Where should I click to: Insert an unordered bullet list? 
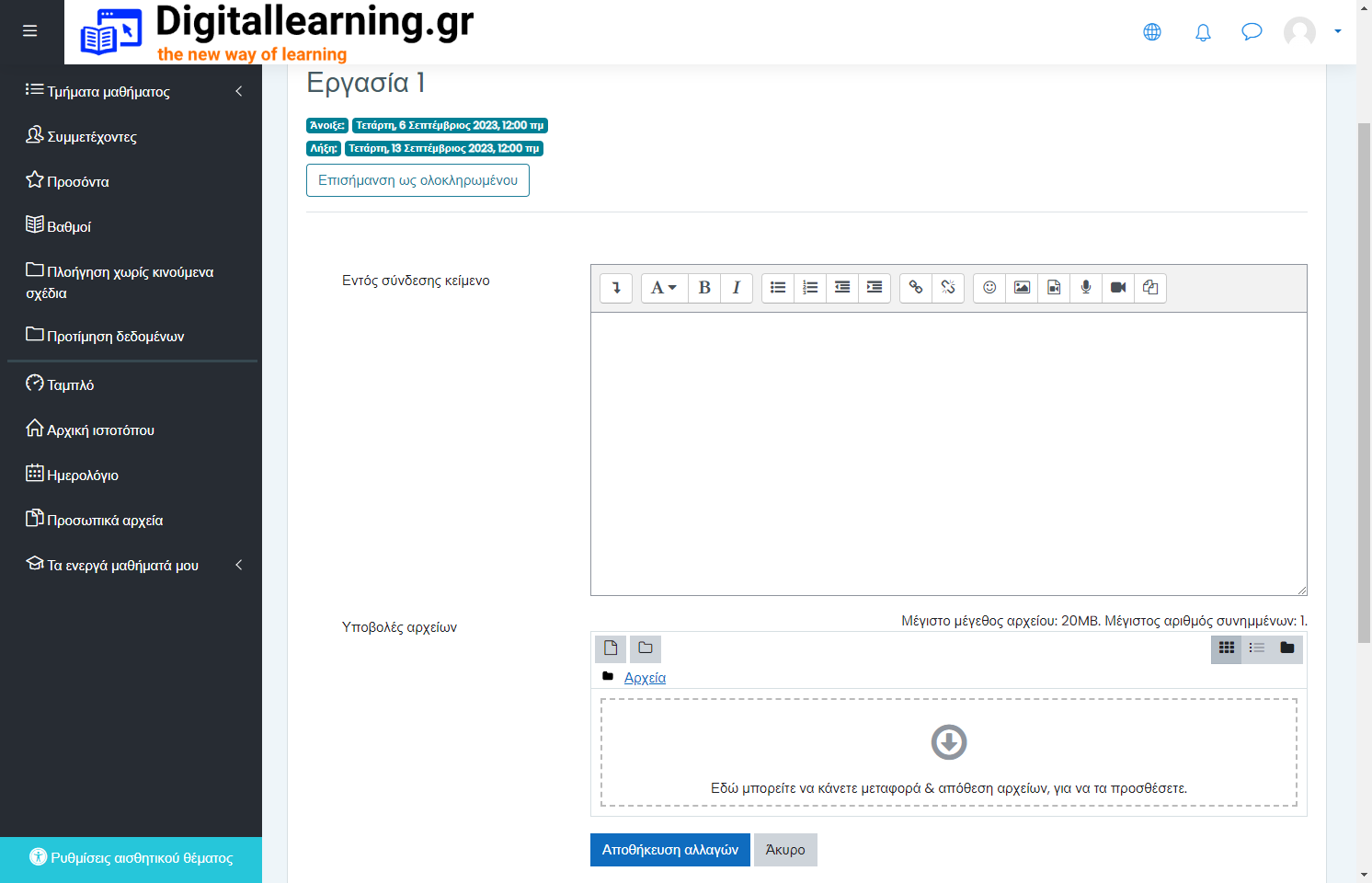point(778,288)
